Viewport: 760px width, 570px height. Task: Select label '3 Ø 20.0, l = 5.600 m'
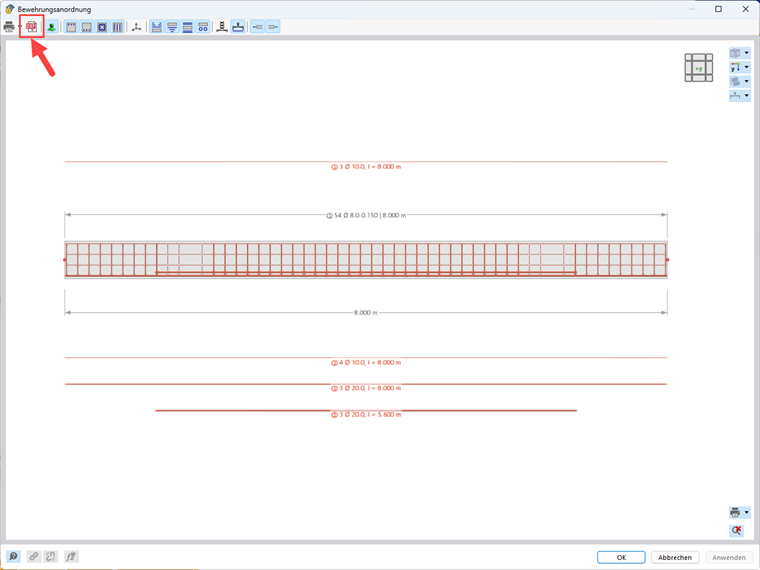[366, 414]
